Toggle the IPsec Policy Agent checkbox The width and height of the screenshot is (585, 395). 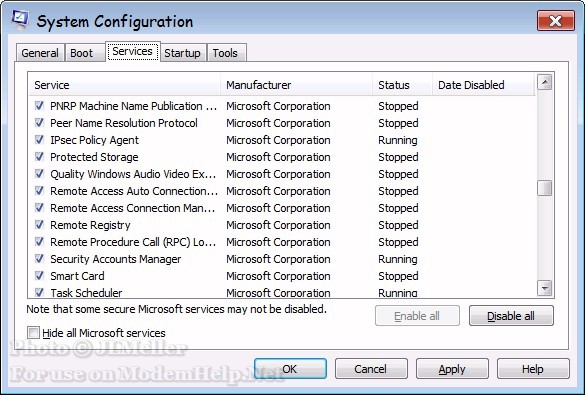(x=39, y=140)
